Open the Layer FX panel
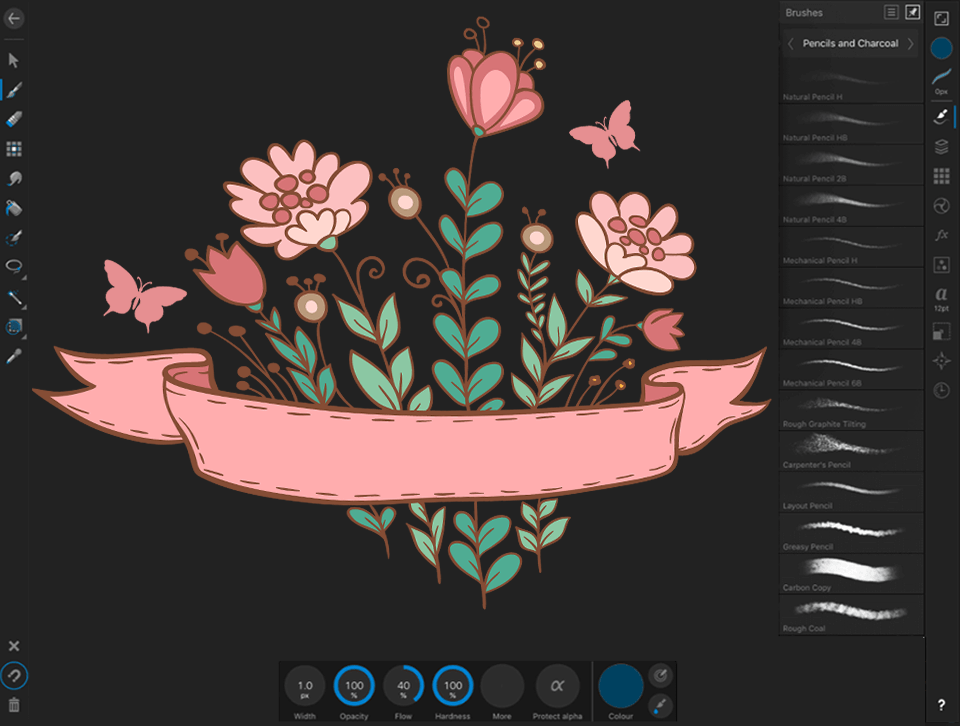The image size is (960, 726). (941, 234)
